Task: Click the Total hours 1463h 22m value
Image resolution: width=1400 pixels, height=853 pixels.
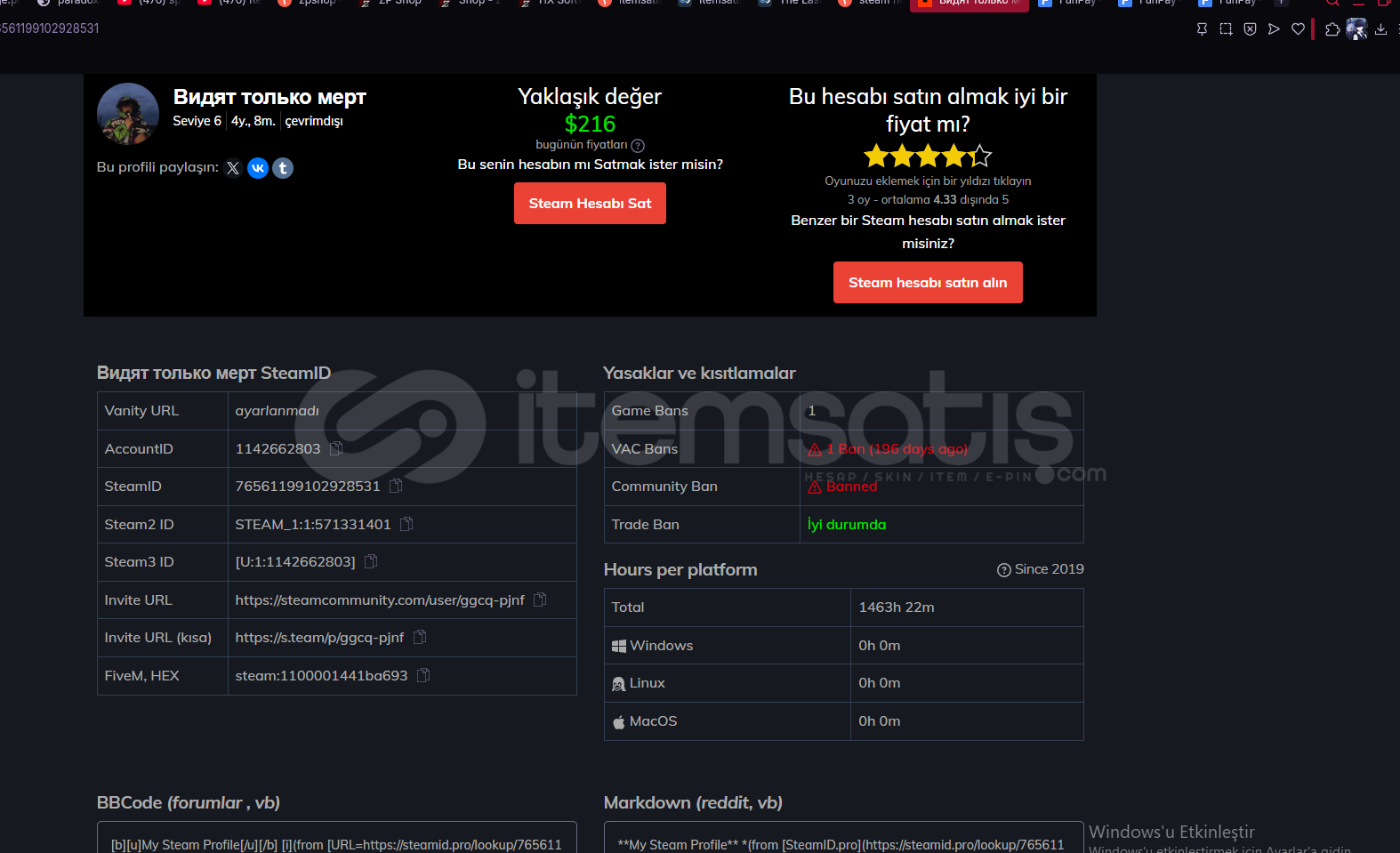Action: [897, 607]
